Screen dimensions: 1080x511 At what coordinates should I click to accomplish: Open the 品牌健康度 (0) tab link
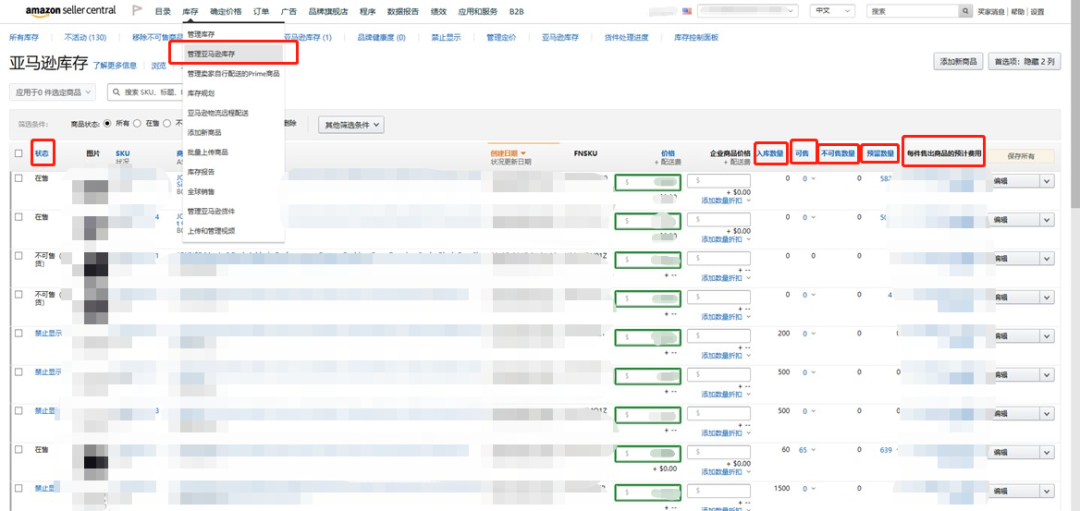[381, 37]
